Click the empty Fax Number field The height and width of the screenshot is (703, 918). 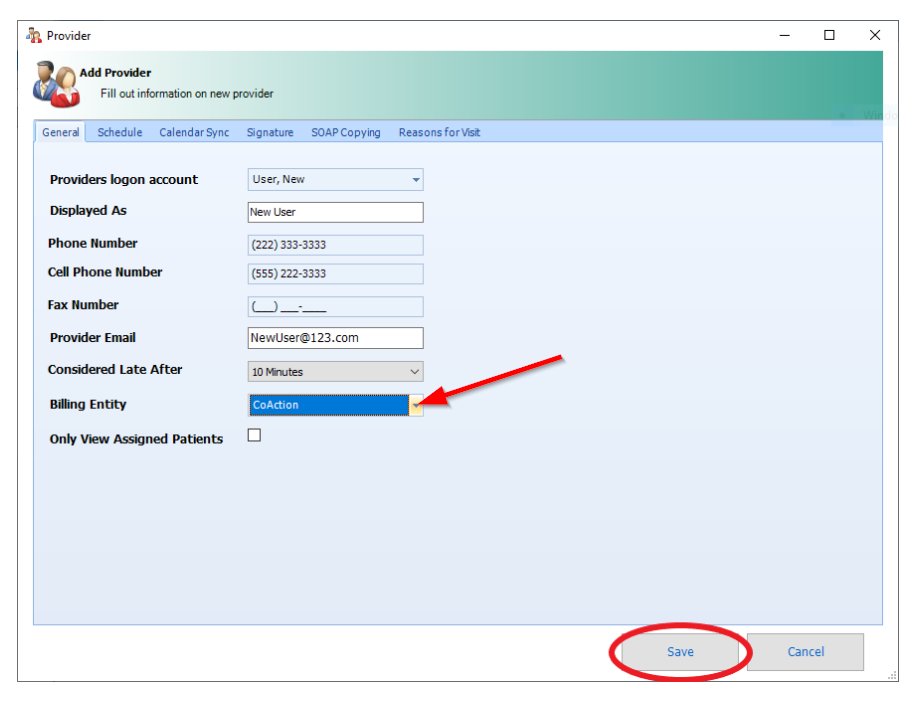click(335, 307)
